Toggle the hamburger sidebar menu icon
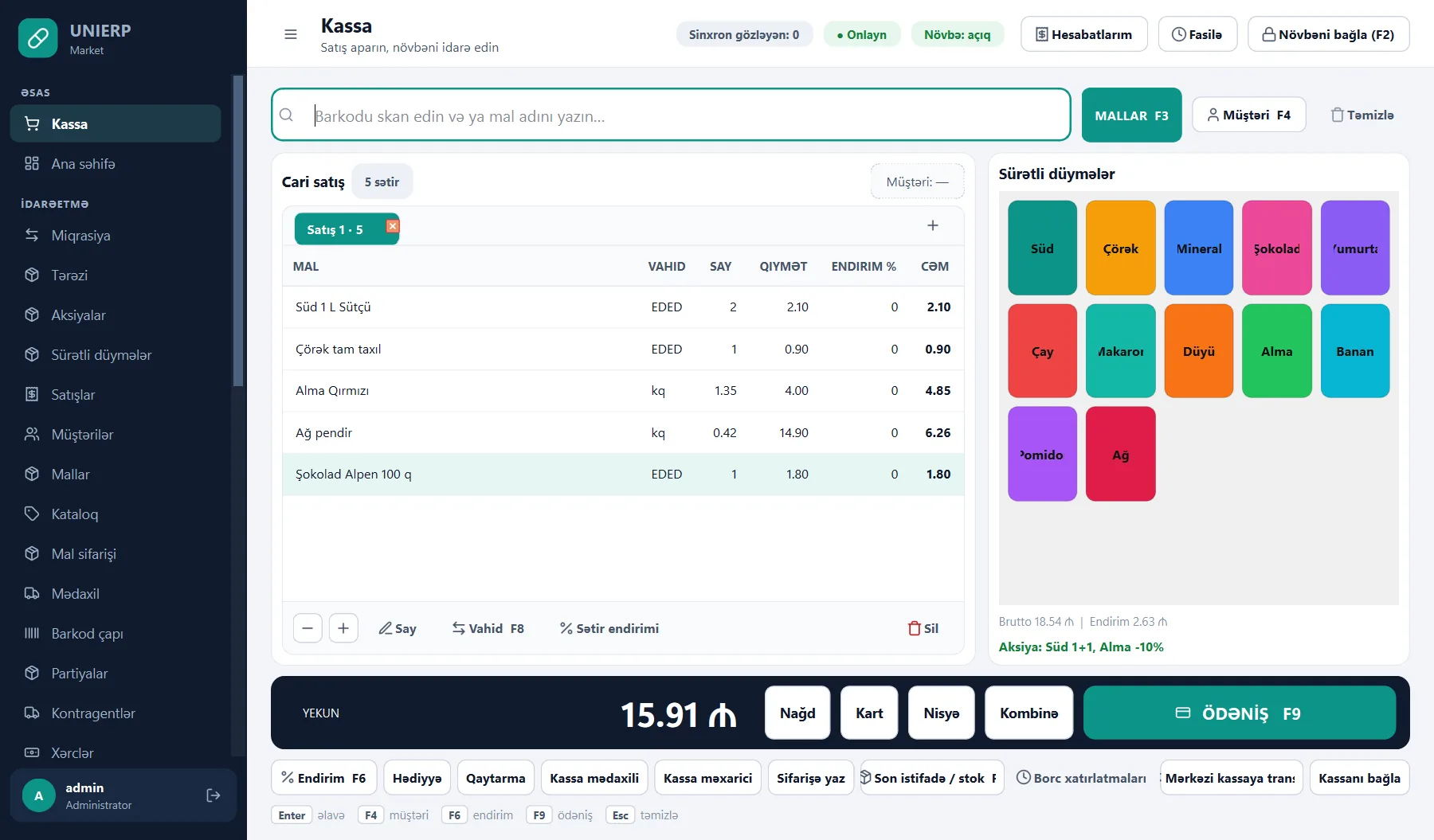 [x=291, y=34]
